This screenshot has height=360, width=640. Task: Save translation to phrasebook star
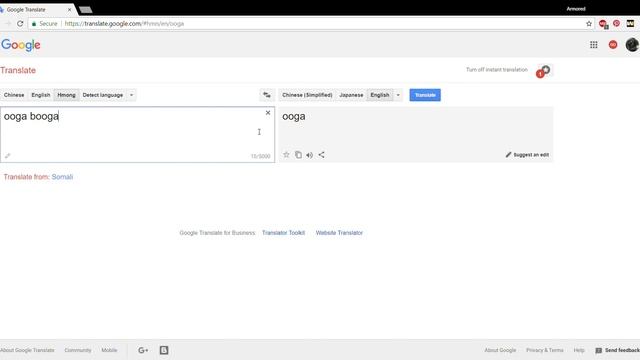[x=286, y=155]
